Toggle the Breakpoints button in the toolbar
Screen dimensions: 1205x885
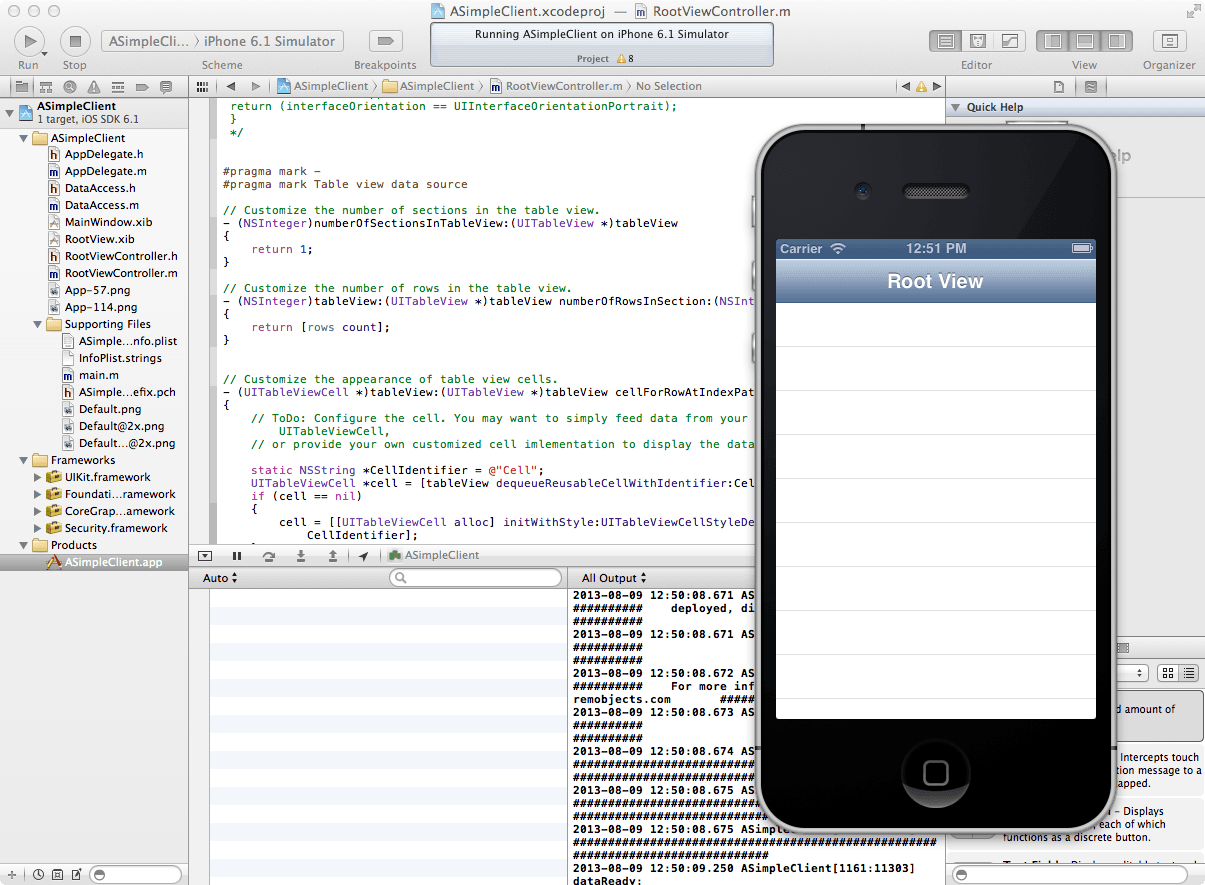click(385, 41)
